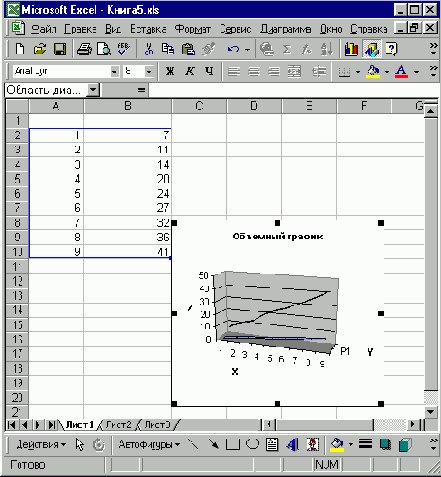Viewport: 441px width, 477px height.
Task: Click the AutoSum sigma icon
Action: click(x=287, y=49)
